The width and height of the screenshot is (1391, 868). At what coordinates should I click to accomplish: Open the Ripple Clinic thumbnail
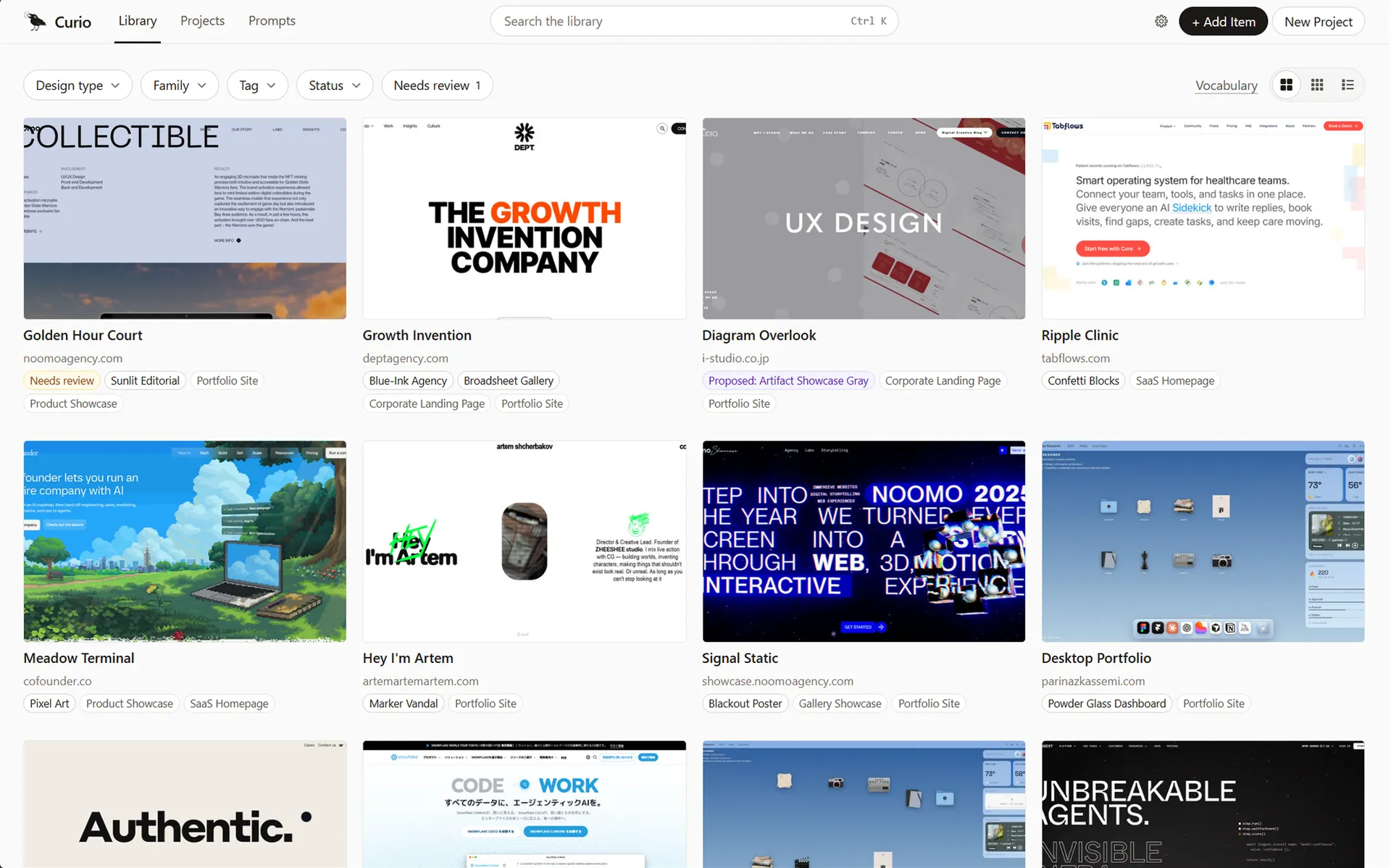pyautogui.click(x=1203, y=218)
